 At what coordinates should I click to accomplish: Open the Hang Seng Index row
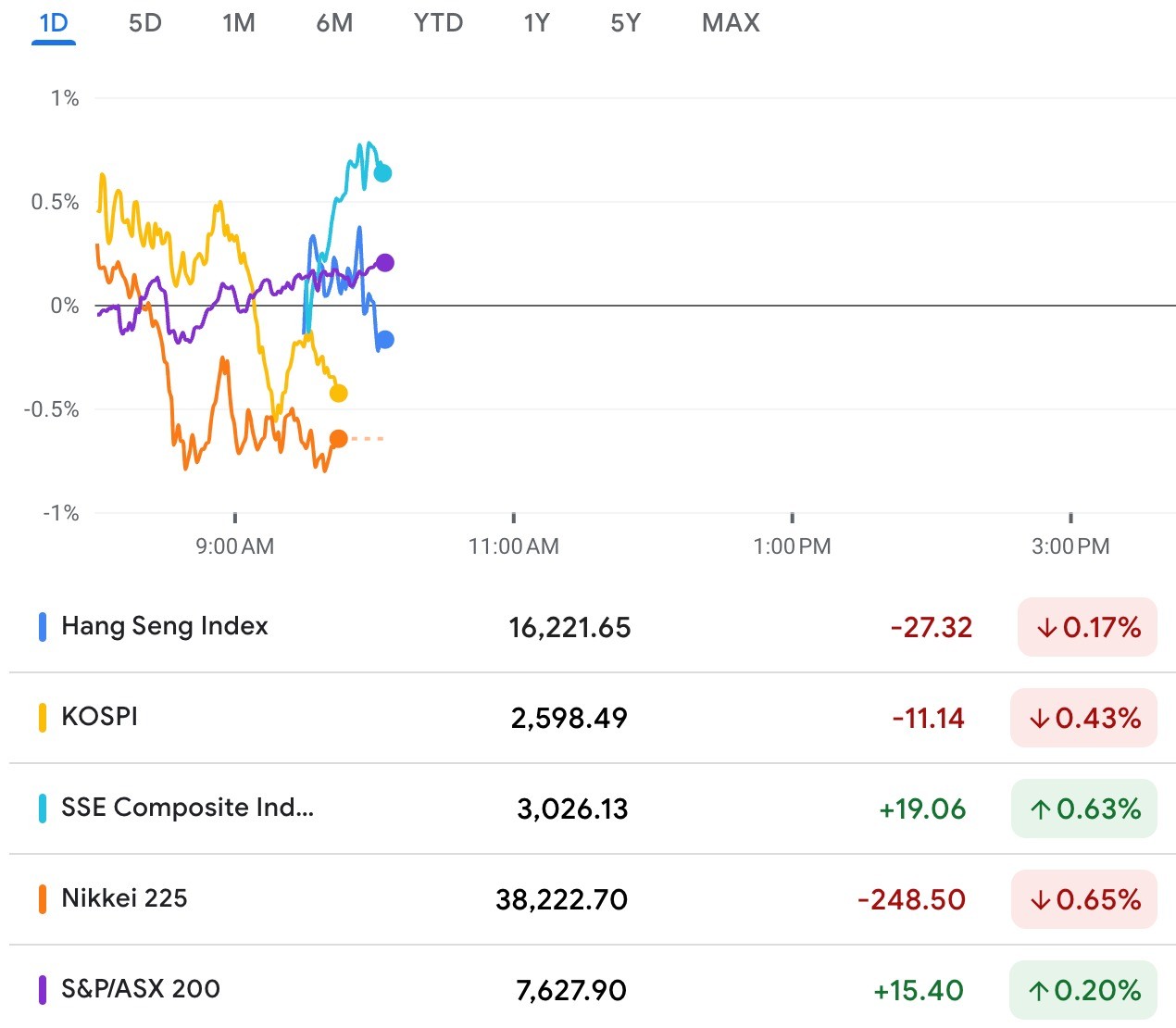tap(593, 627)
